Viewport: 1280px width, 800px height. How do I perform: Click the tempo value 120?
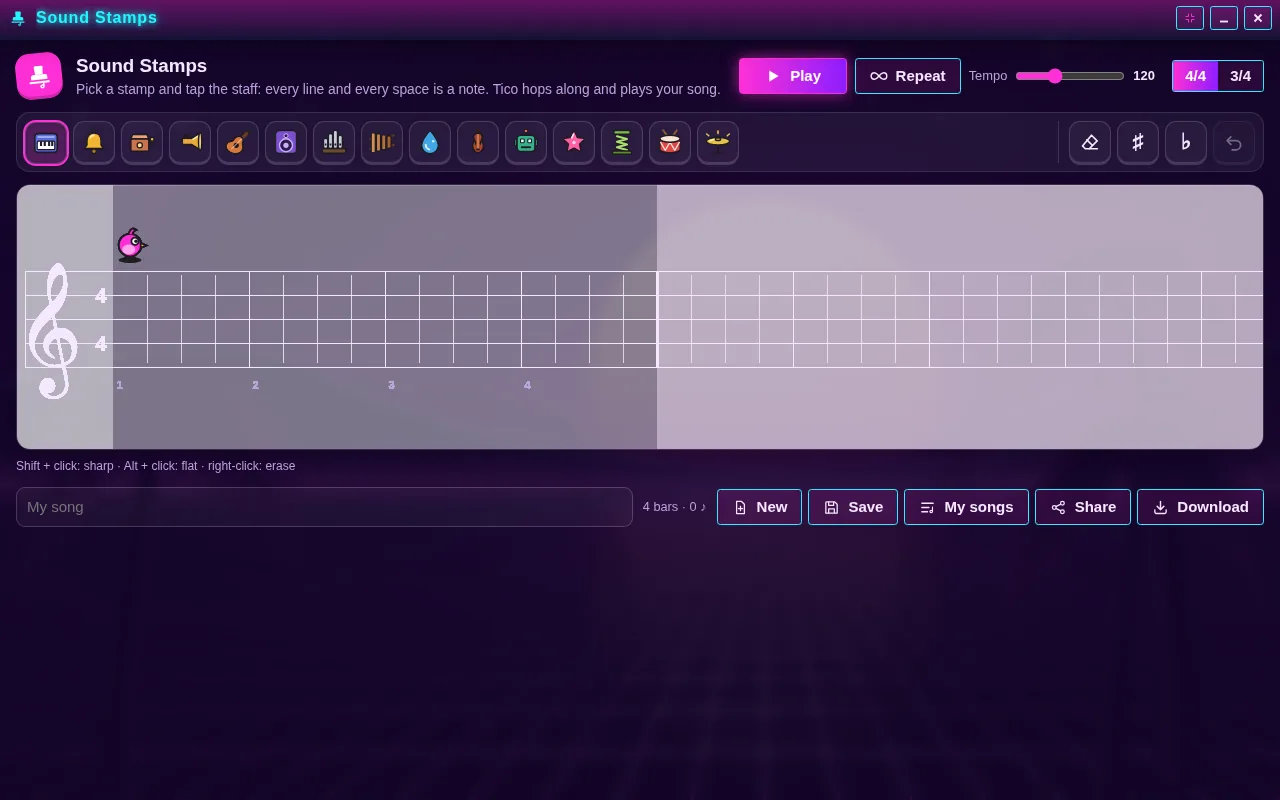coord(1144,76)
